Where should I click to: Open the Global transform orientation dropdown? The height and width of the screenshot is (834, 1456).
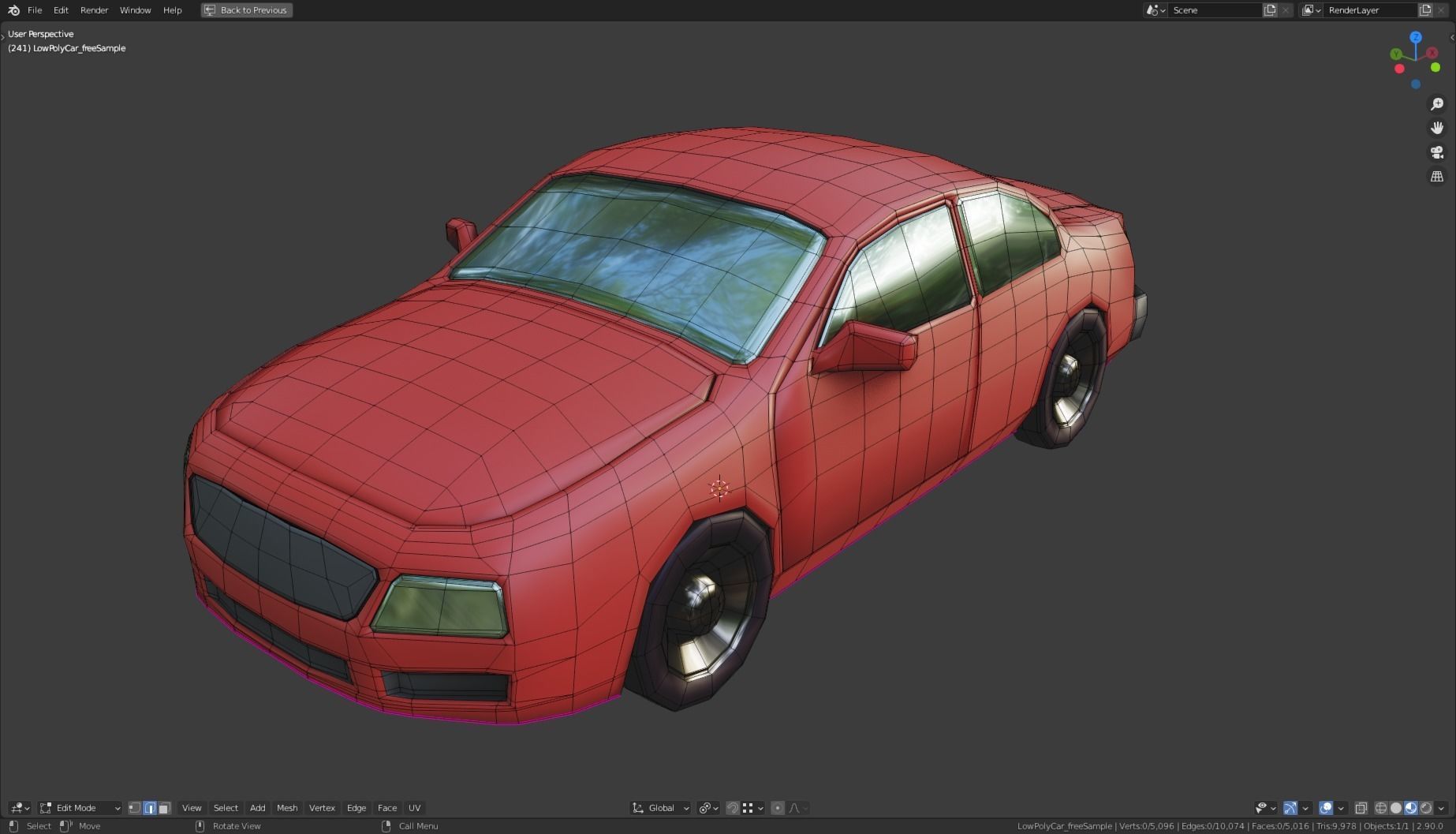point(661,807)
